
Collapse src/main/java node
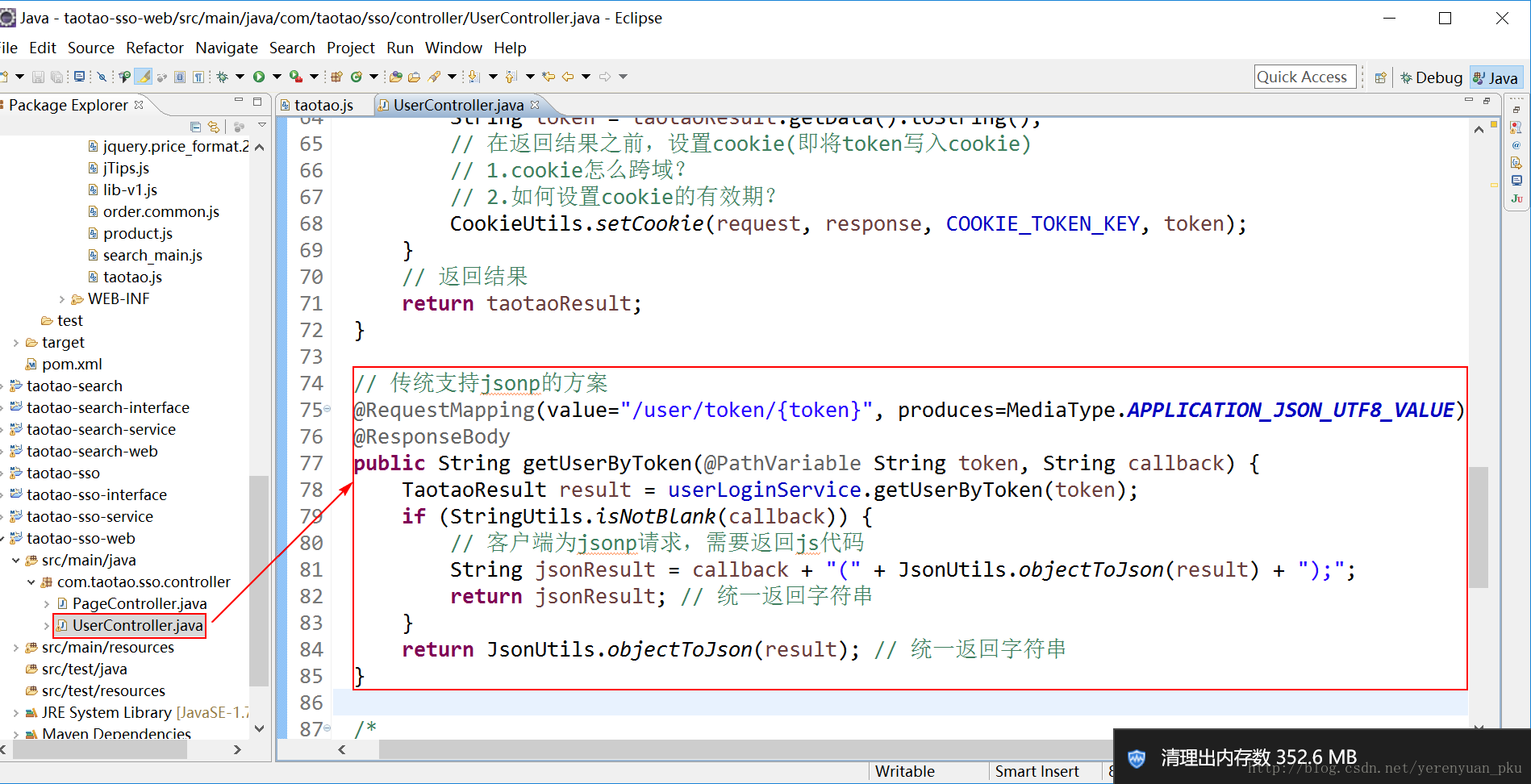(16, 561)
